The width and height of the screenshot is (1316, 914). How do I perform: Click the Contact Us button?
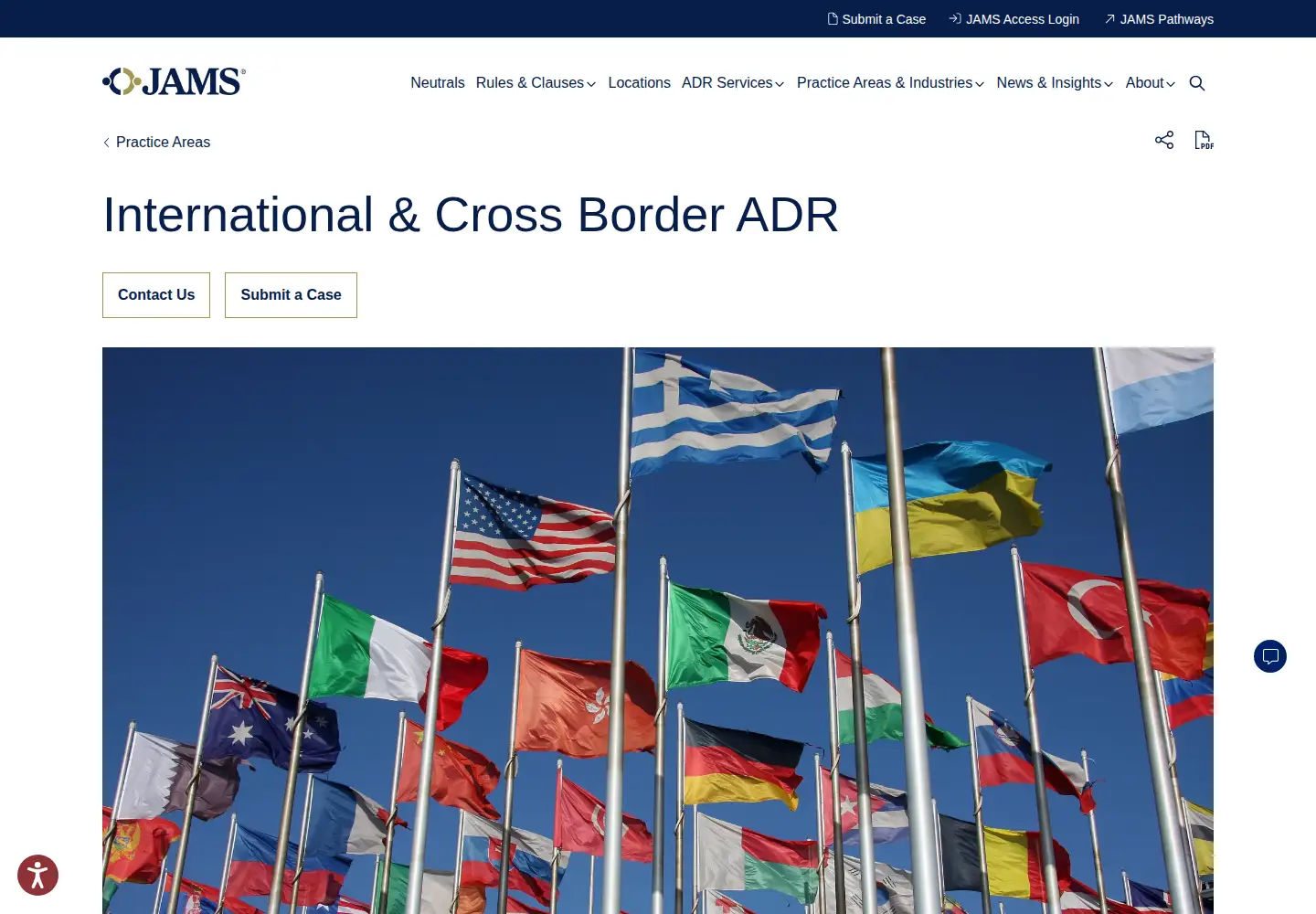coord(156,295)
